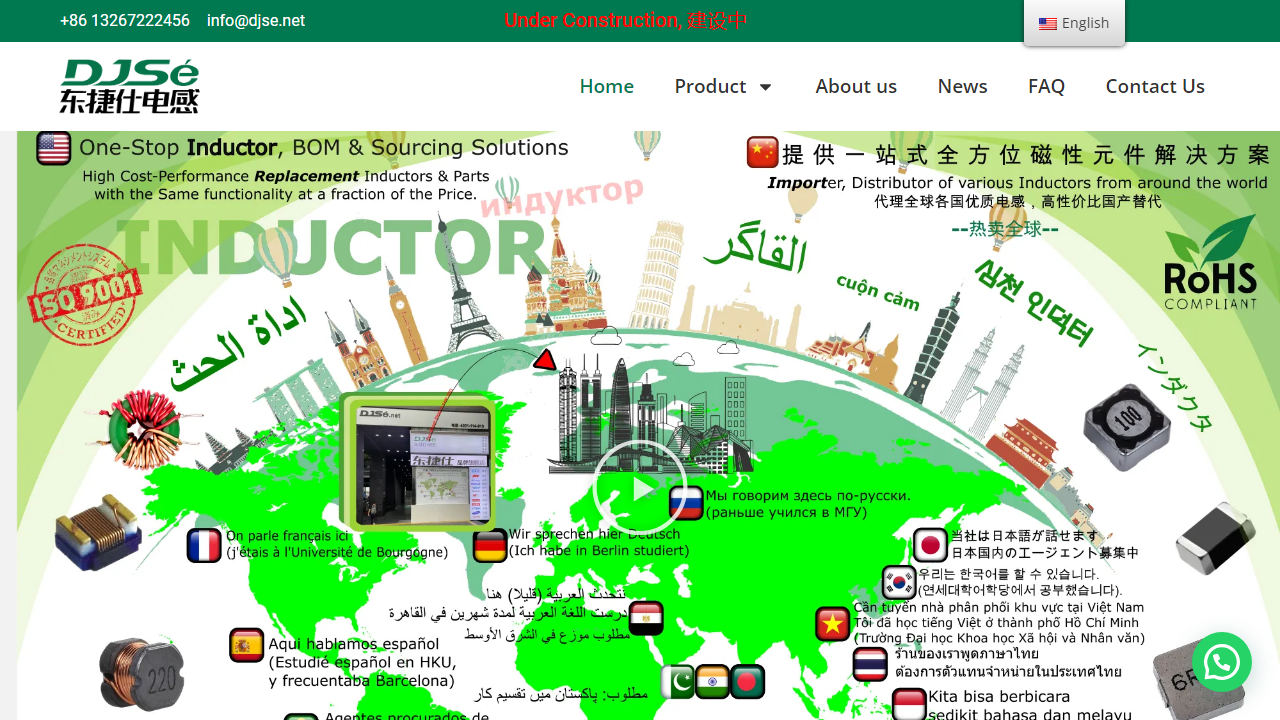The width and height of the screenshot is (1280, 720).
Task: Click the grey chip bead component image
Action: coord(1215,539)
